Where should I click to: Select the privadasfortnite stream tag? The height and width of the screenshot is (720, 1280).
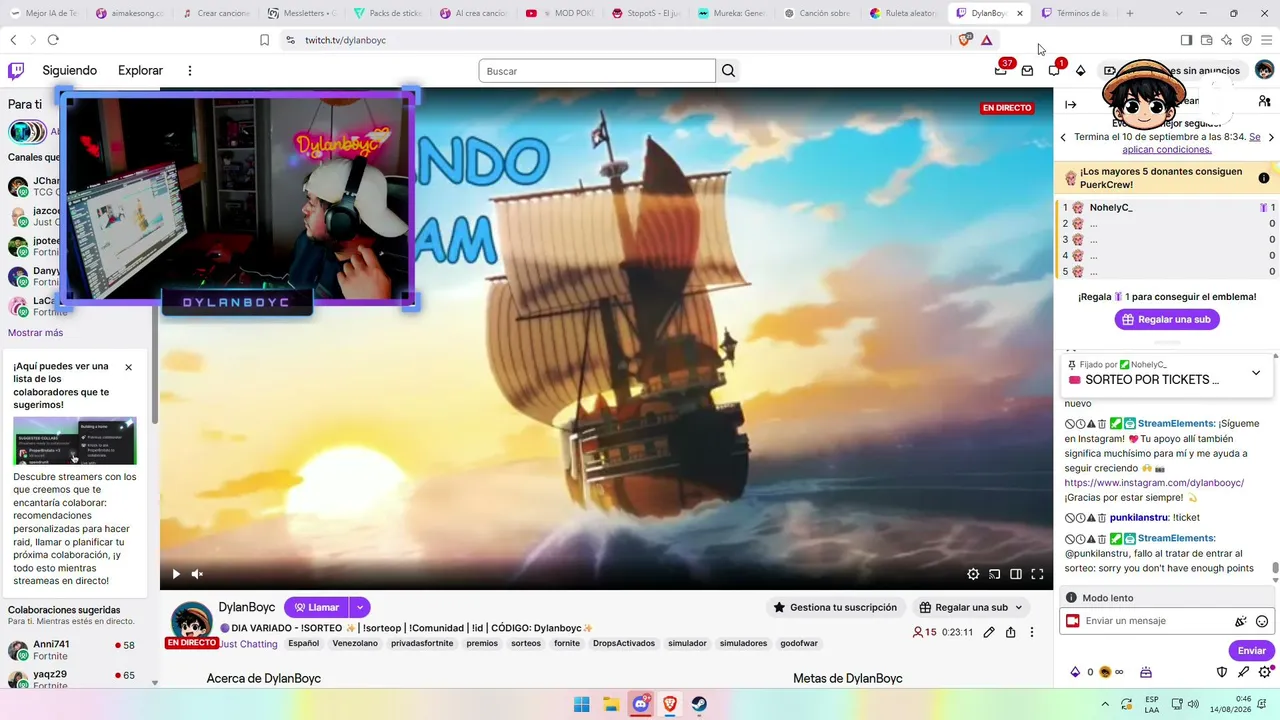[424, 644]
